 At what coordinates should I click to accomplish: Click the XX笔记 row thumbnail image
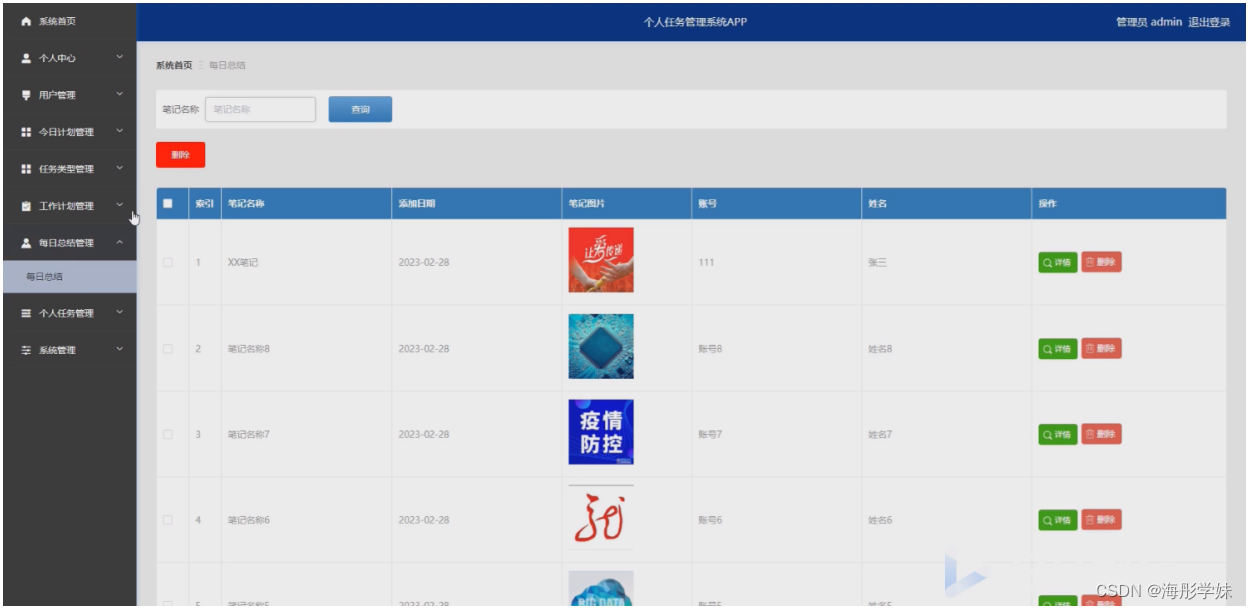(x=601, y=260)
